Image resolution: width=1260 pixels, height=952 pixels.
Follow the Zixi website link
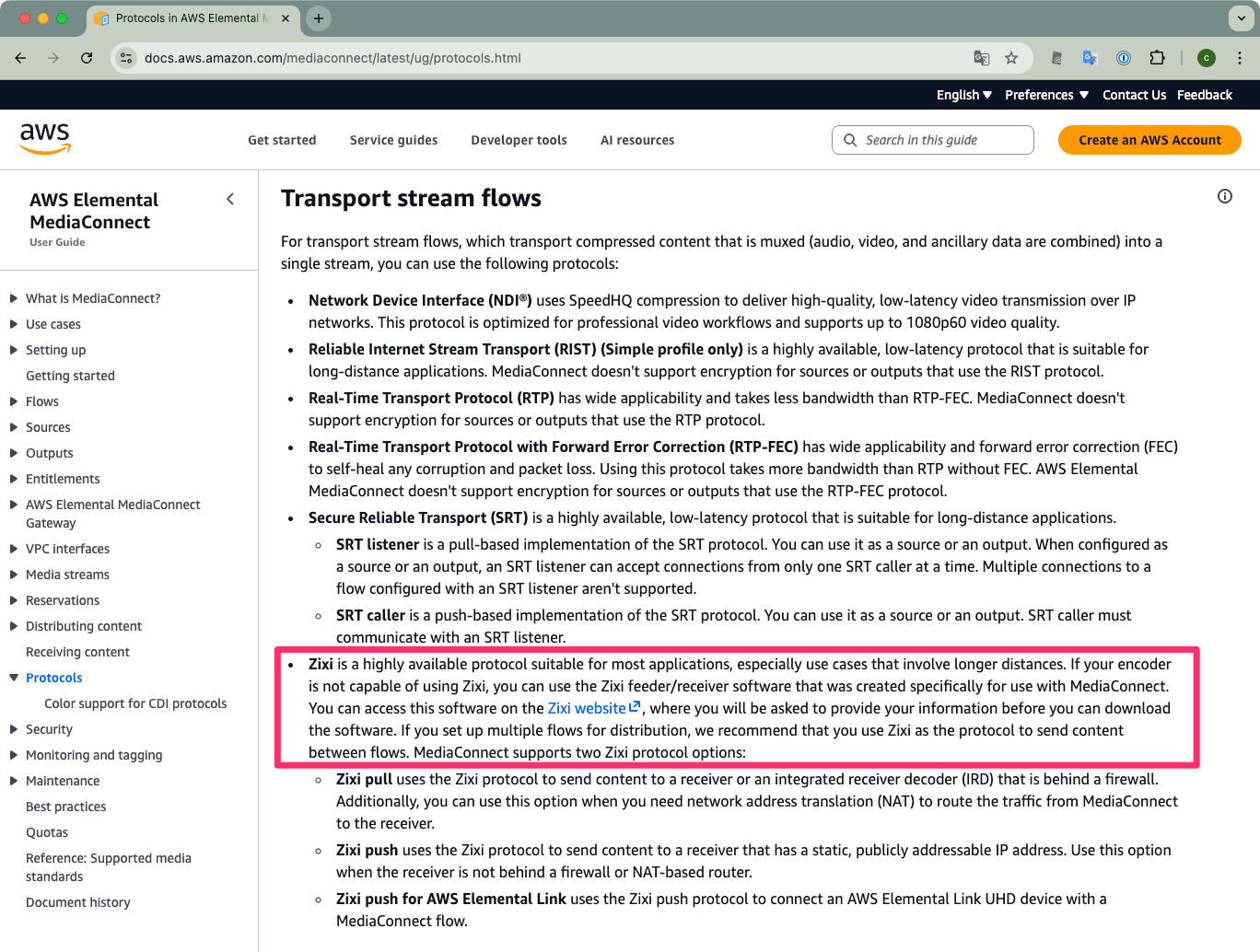pos(594,708)
